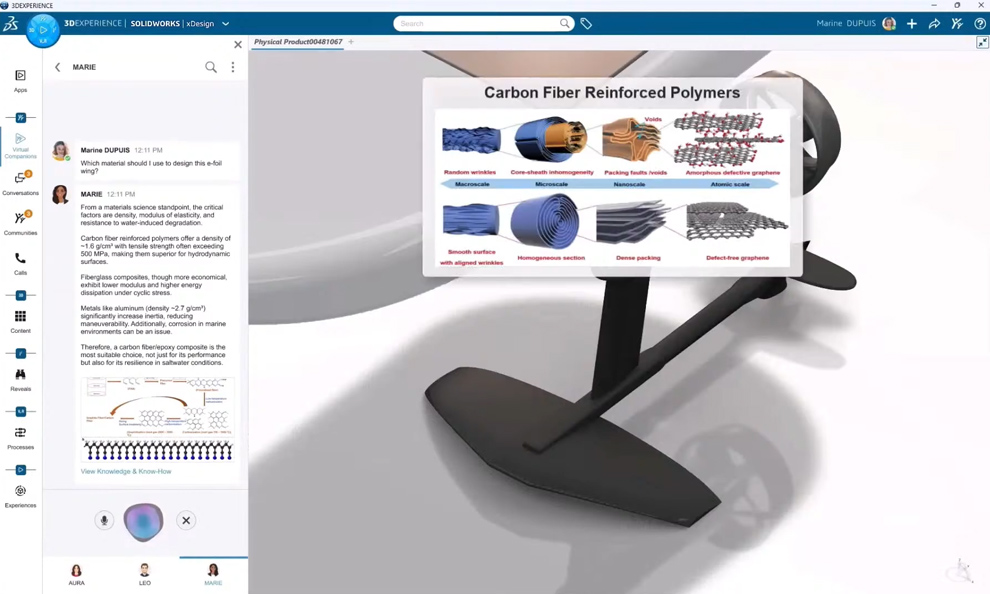Open the Experiences panel
This screenshot has width=990, height=594.
click(20, 493)
